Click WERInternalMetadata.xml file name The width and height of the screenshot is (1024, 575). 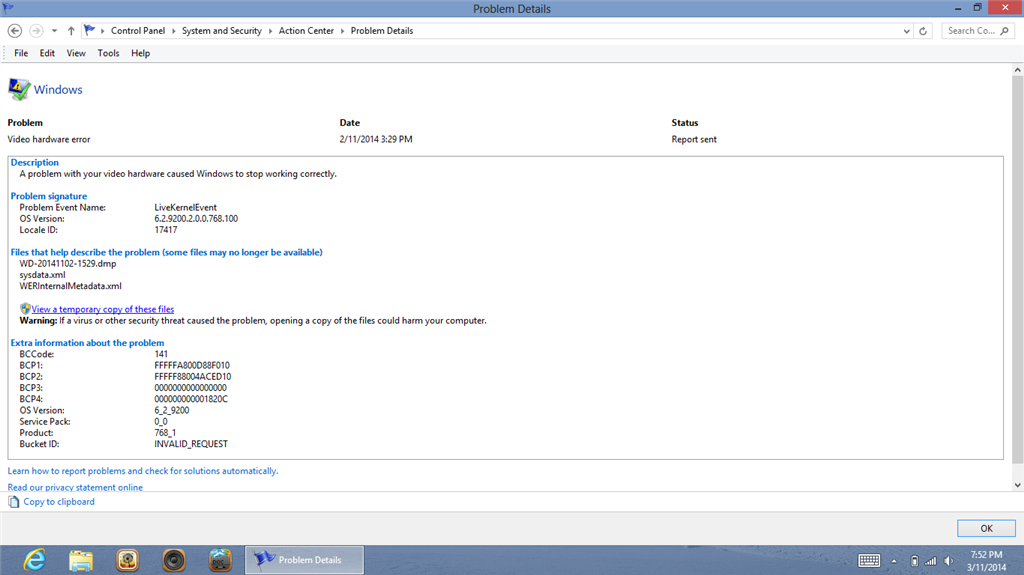click(x=71, y=286)
